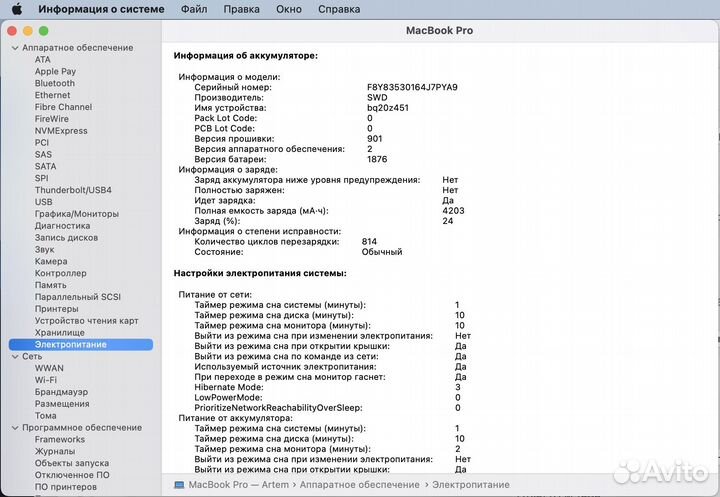This screenshot has height=497, width=720.
Task: Collapse the Сеть section
Action: (15, 356)
